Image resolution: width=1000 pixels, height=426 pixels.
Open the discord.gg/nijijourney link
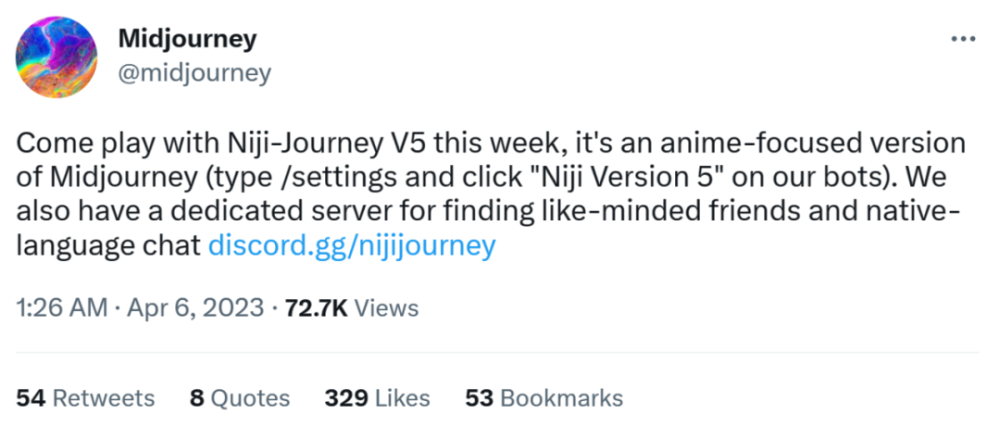[x=352, y=246]
